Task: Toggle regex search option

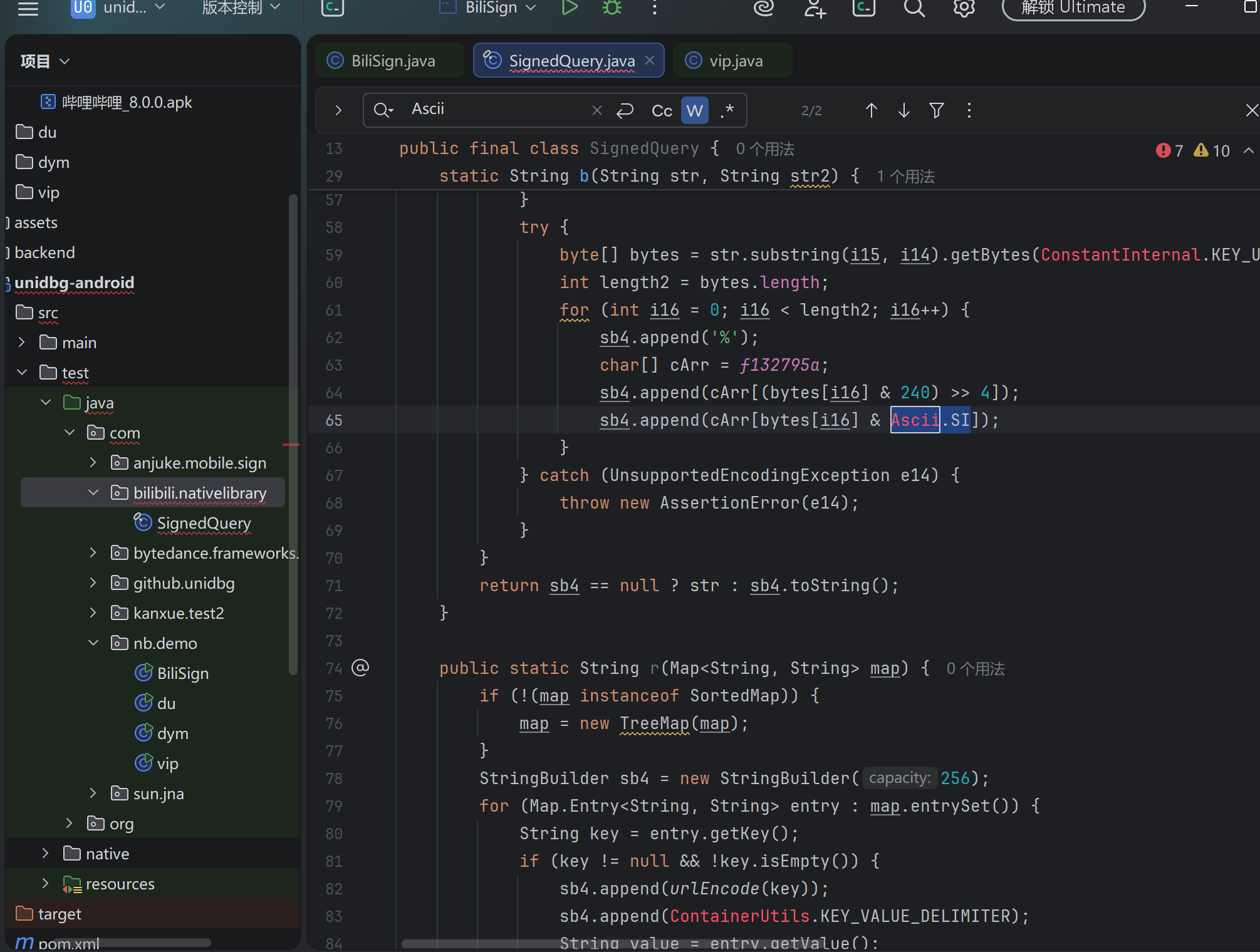Action: click(727, 110)
